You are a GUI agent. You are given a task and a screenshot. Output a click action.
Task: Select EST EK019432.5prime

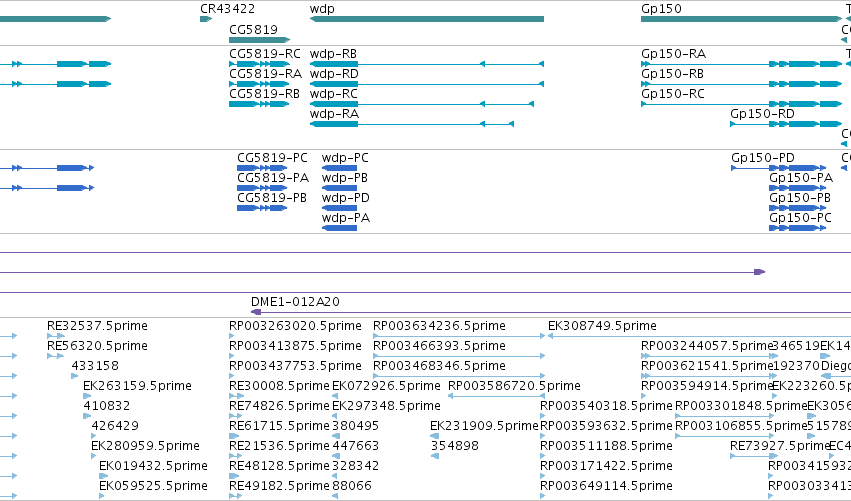tap(153, 466)
